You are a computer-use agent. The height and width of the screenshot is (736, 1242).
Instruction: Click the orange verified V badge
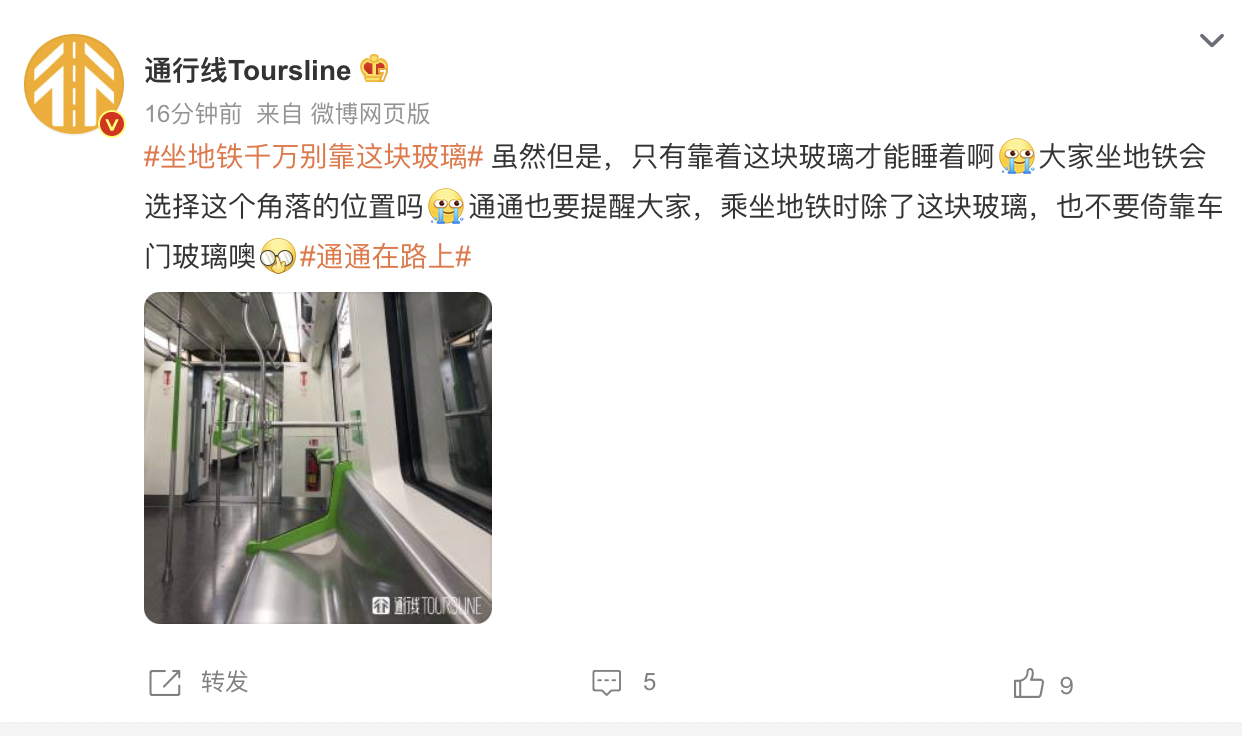[x=111, y=123]
